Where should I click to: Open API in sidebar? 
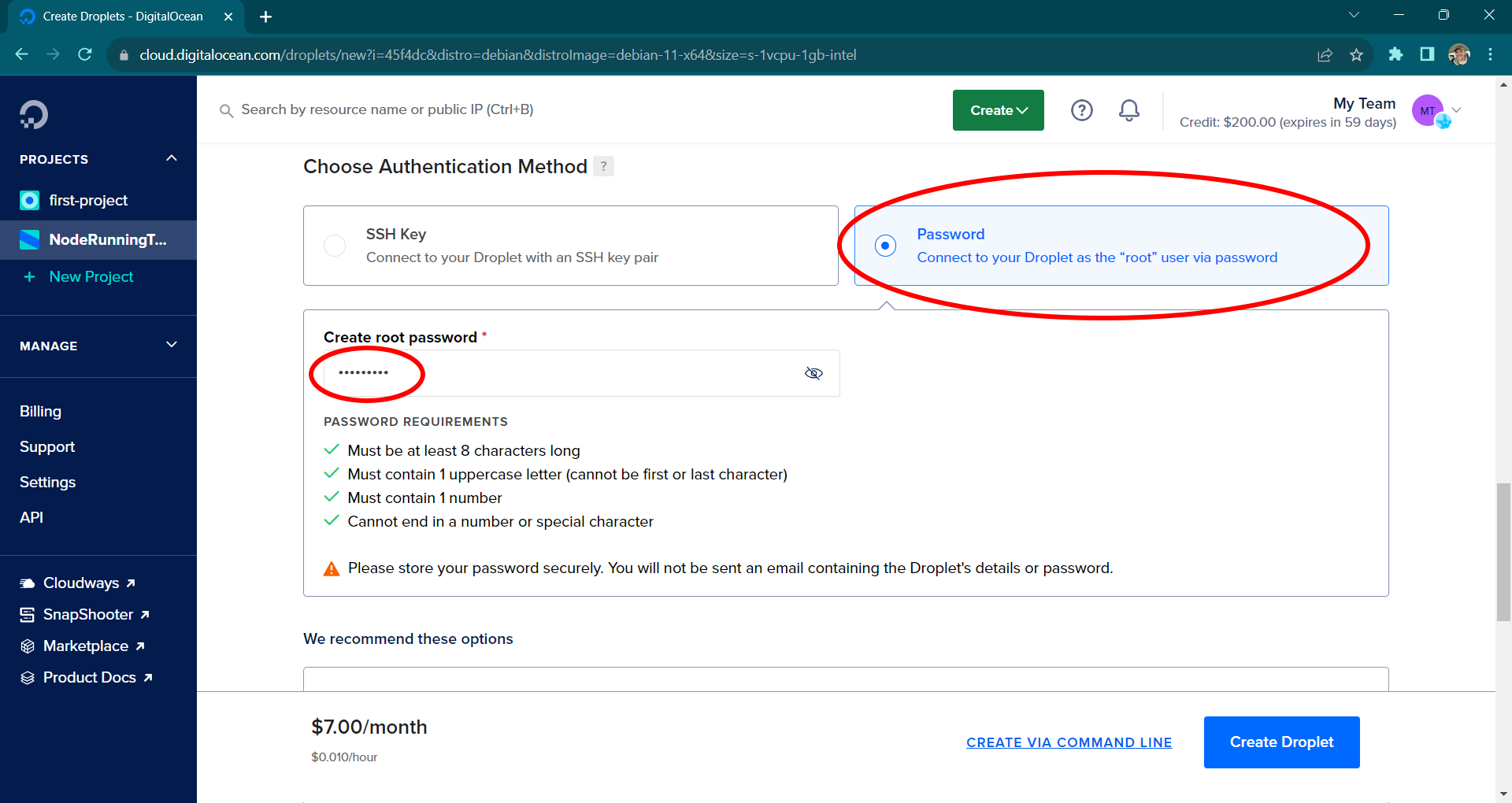[31, 517]
